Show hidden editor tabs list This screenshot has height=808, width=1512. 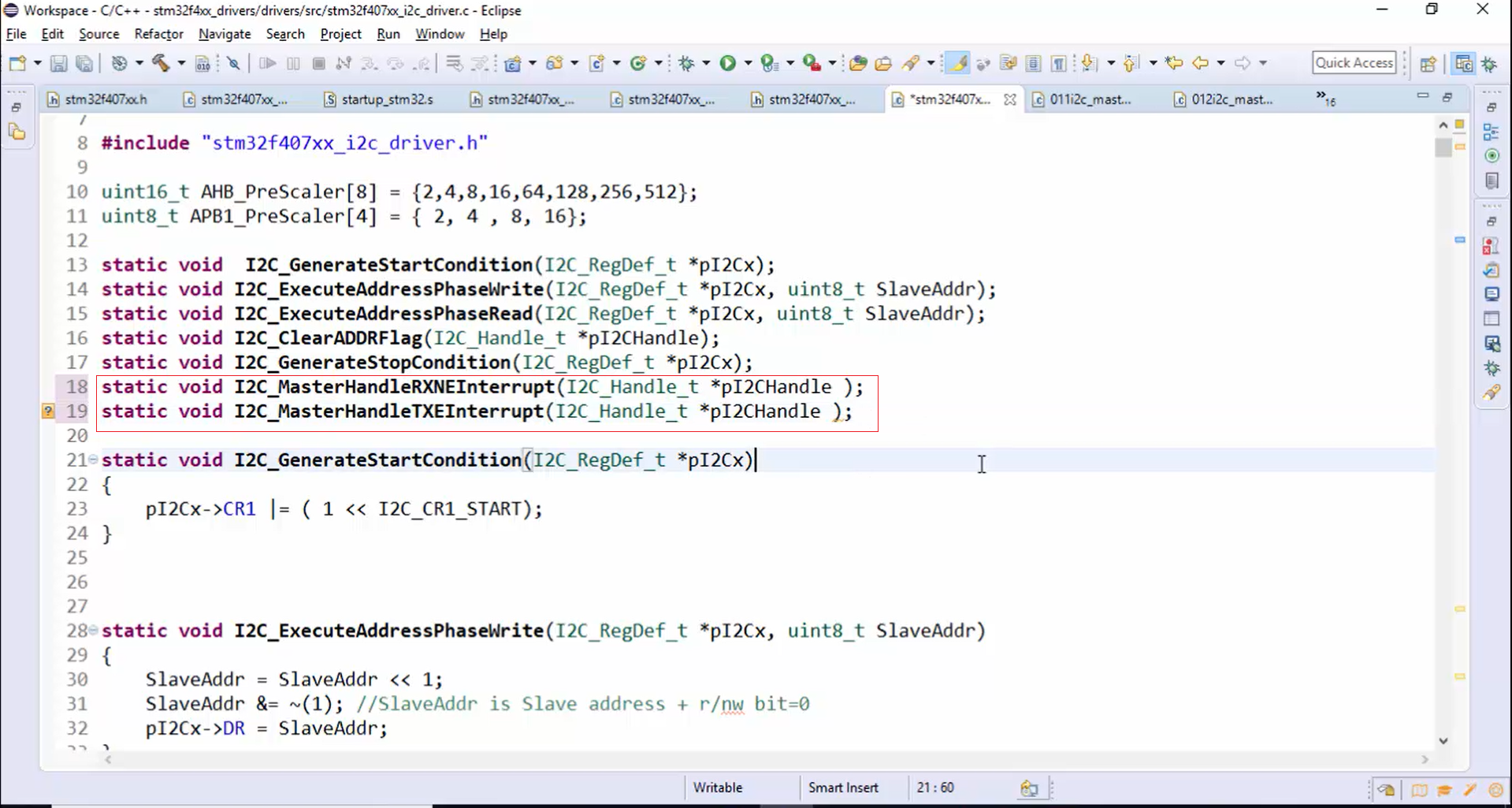point(1325,99)
